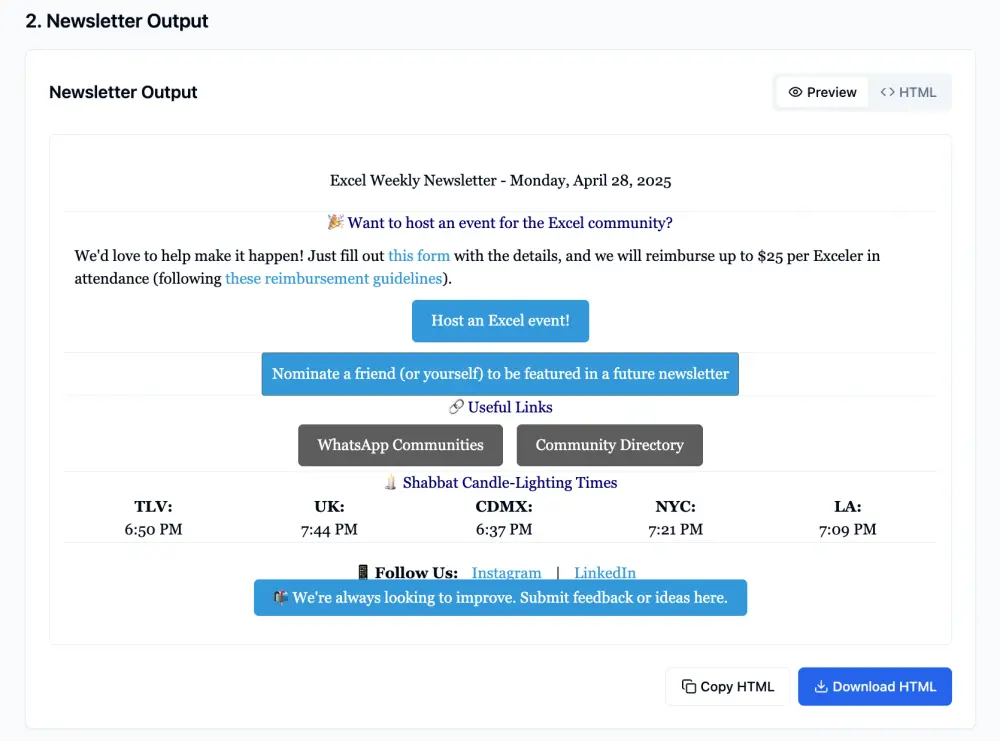
Task: Switch to the HTML tab
Action: coord(908,92)
